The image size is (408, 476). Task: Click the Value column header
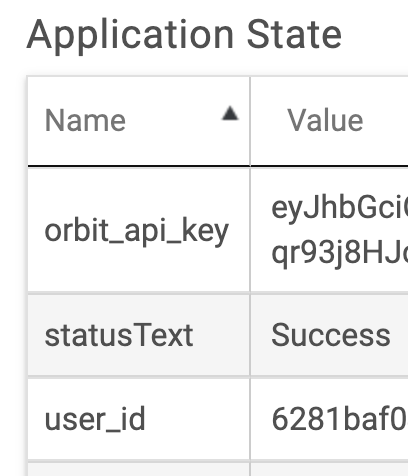click(325, 121)
